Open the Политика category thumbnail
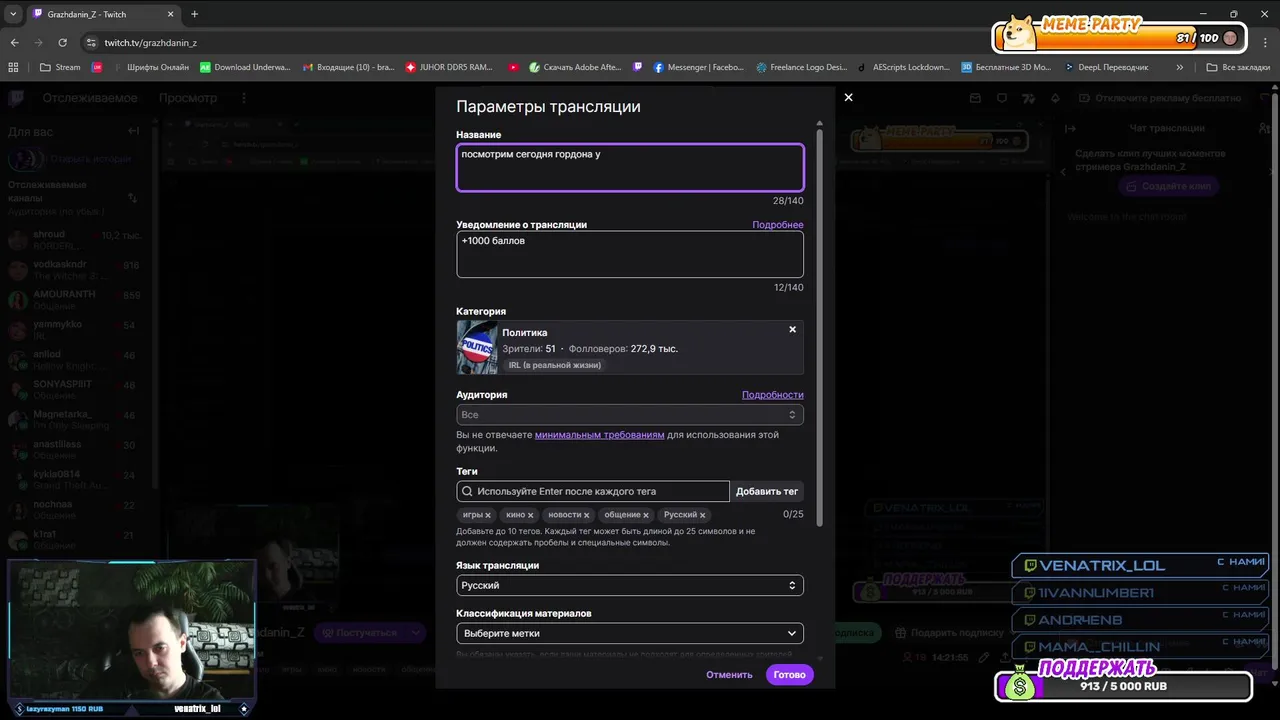The height and width of the screenshot is (720, 1280). coord(477,347)
